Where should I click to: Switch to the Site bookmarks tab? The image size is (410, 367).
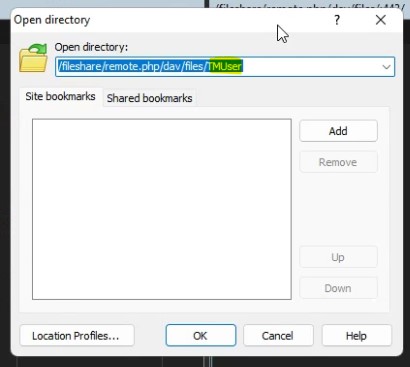coord(60,97)
